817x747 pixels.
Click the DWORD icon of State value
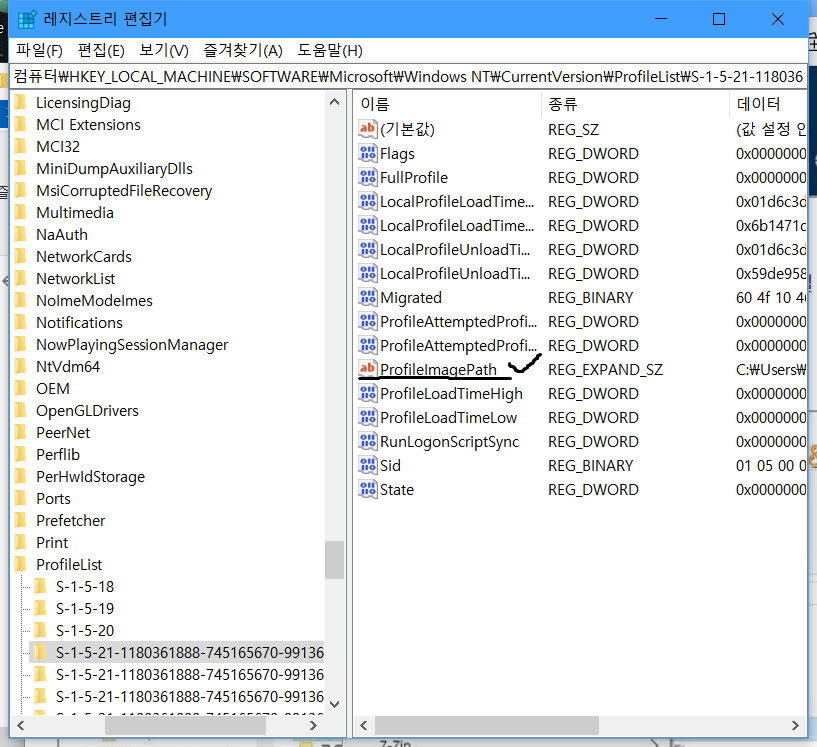tap(367, 489)
